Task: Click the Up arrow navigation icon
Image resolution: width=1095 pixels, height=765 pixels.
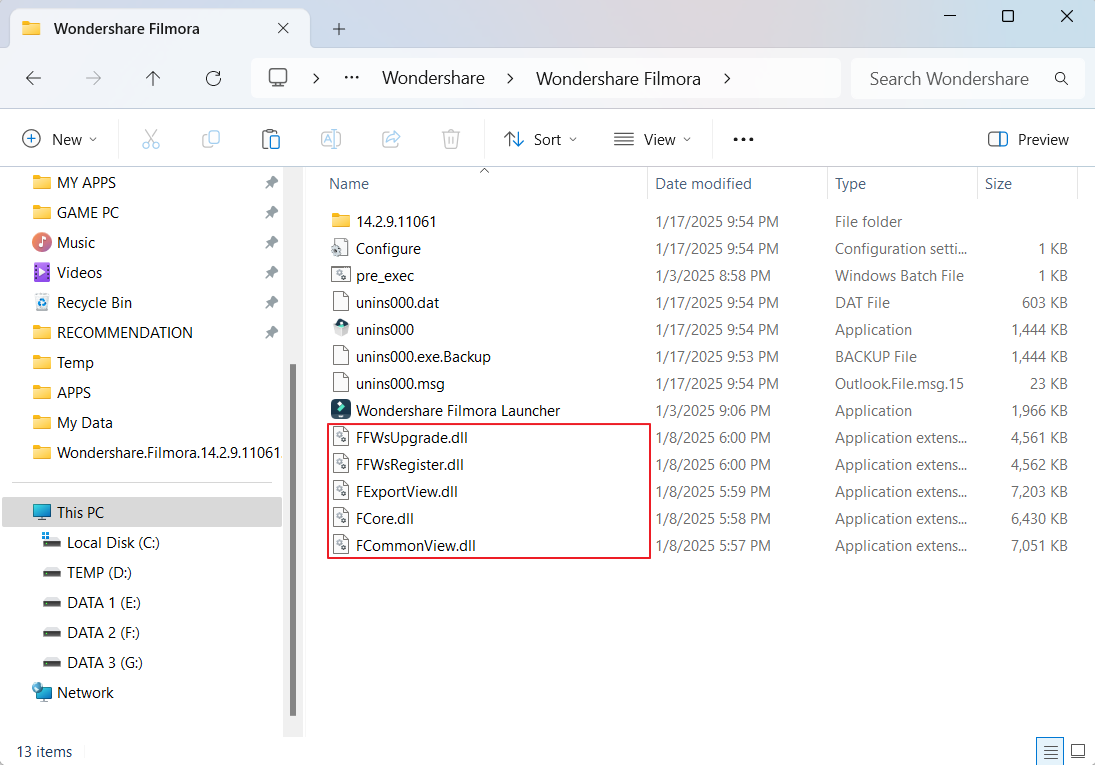Action: pos(152,78)
